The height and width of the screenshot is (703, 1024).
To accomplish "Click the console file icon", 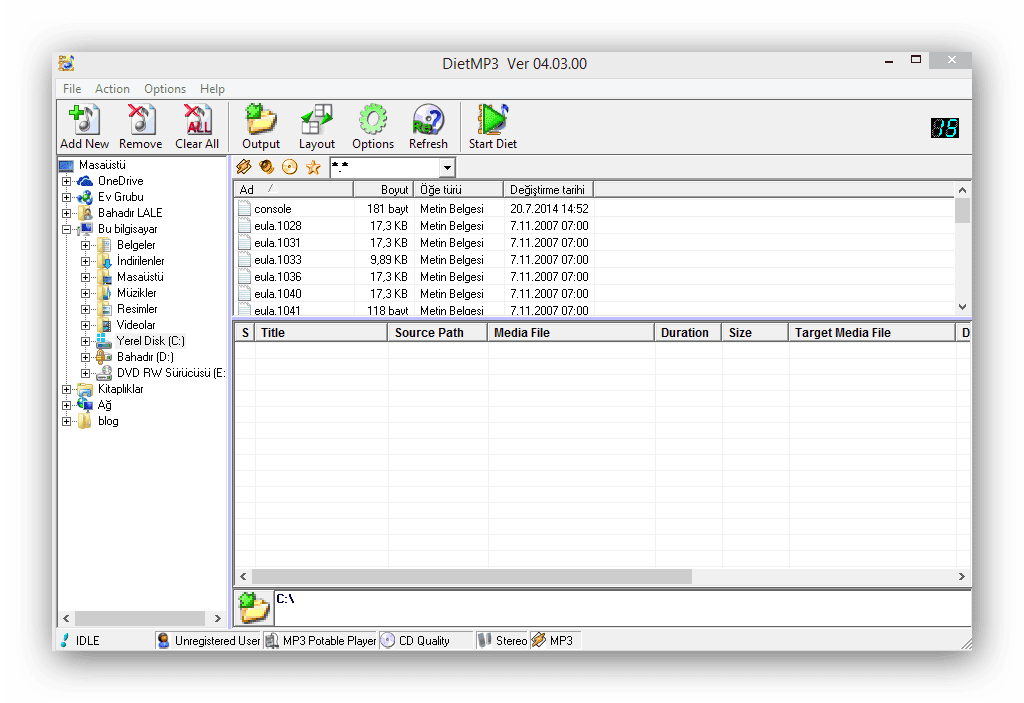I will pos(245,208).
